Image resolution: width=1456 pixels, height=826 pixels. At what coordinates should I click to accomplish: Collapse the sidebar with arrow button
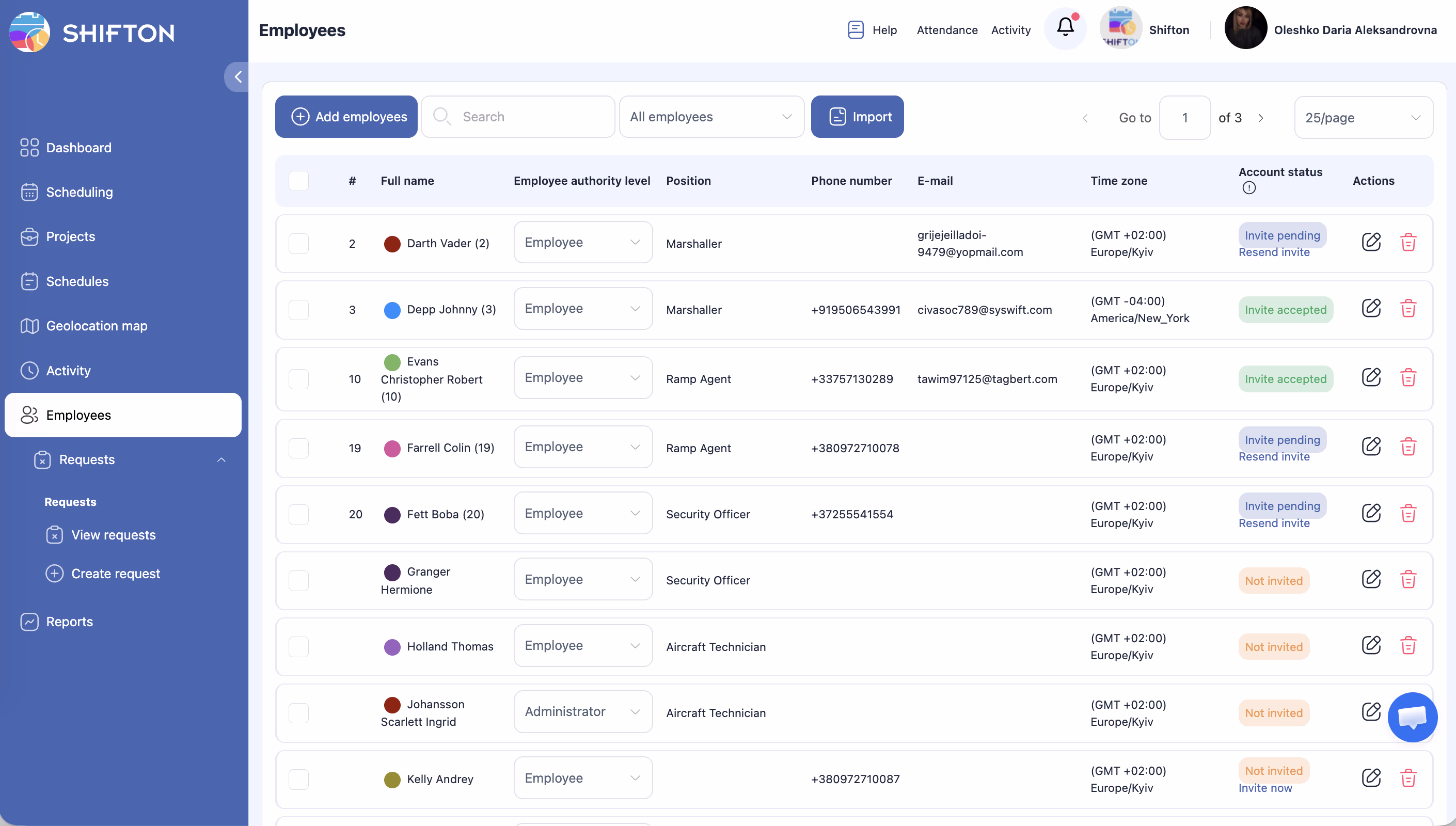coord(238,76)
